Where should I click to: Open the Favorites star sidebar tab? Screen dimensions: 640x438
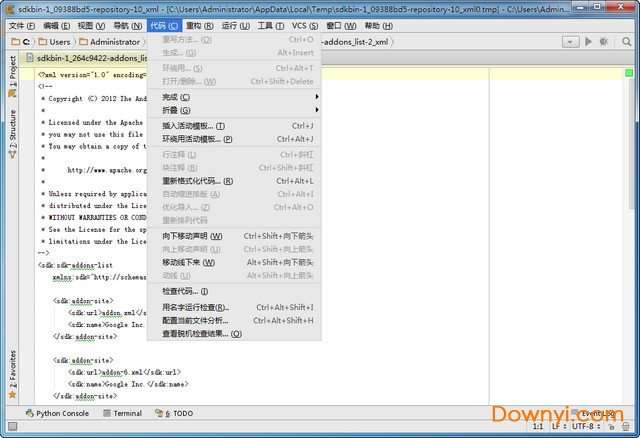[x=12, y=374]
